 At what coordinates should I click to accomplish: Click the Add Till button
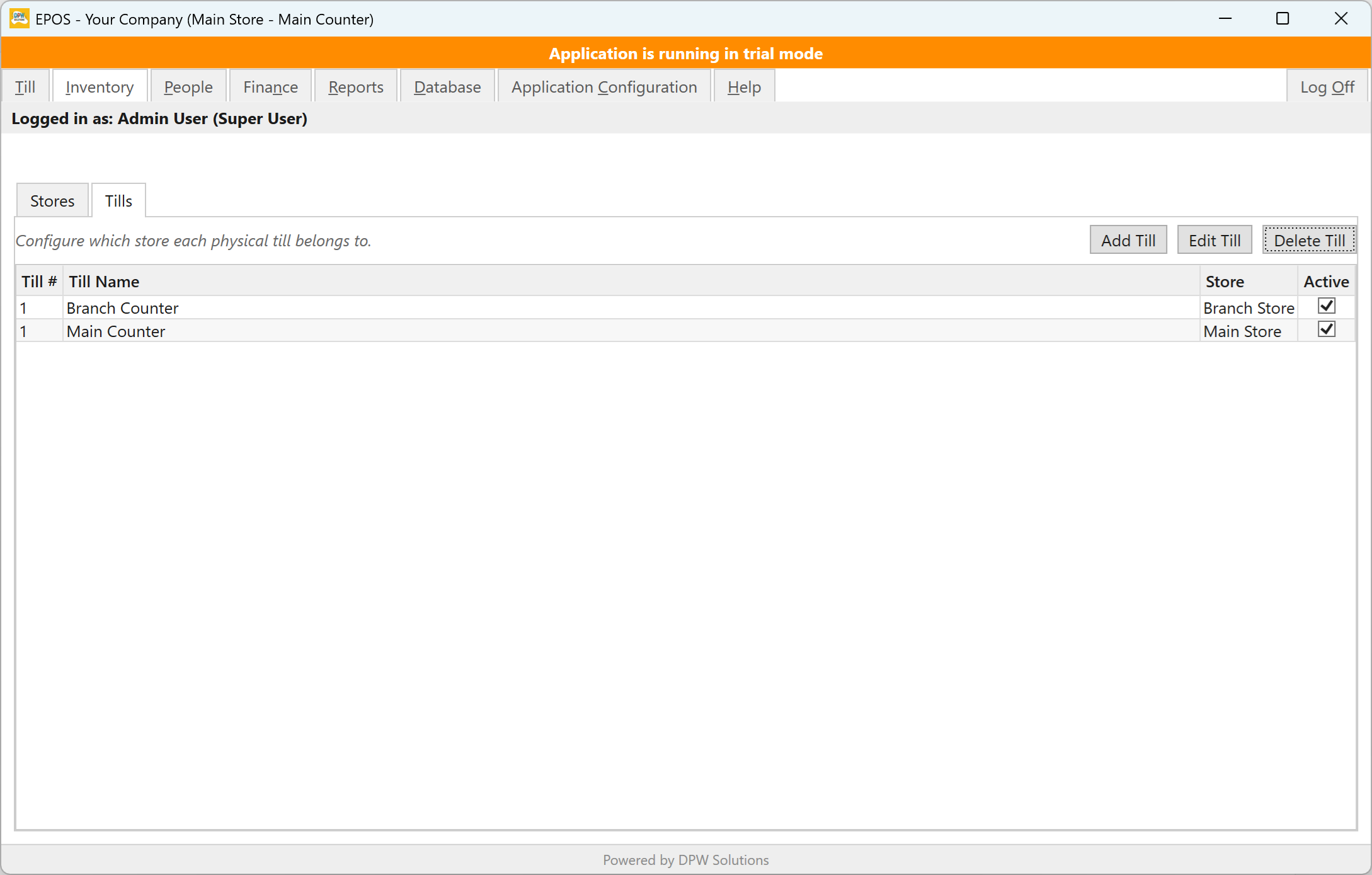[1128, 240]
